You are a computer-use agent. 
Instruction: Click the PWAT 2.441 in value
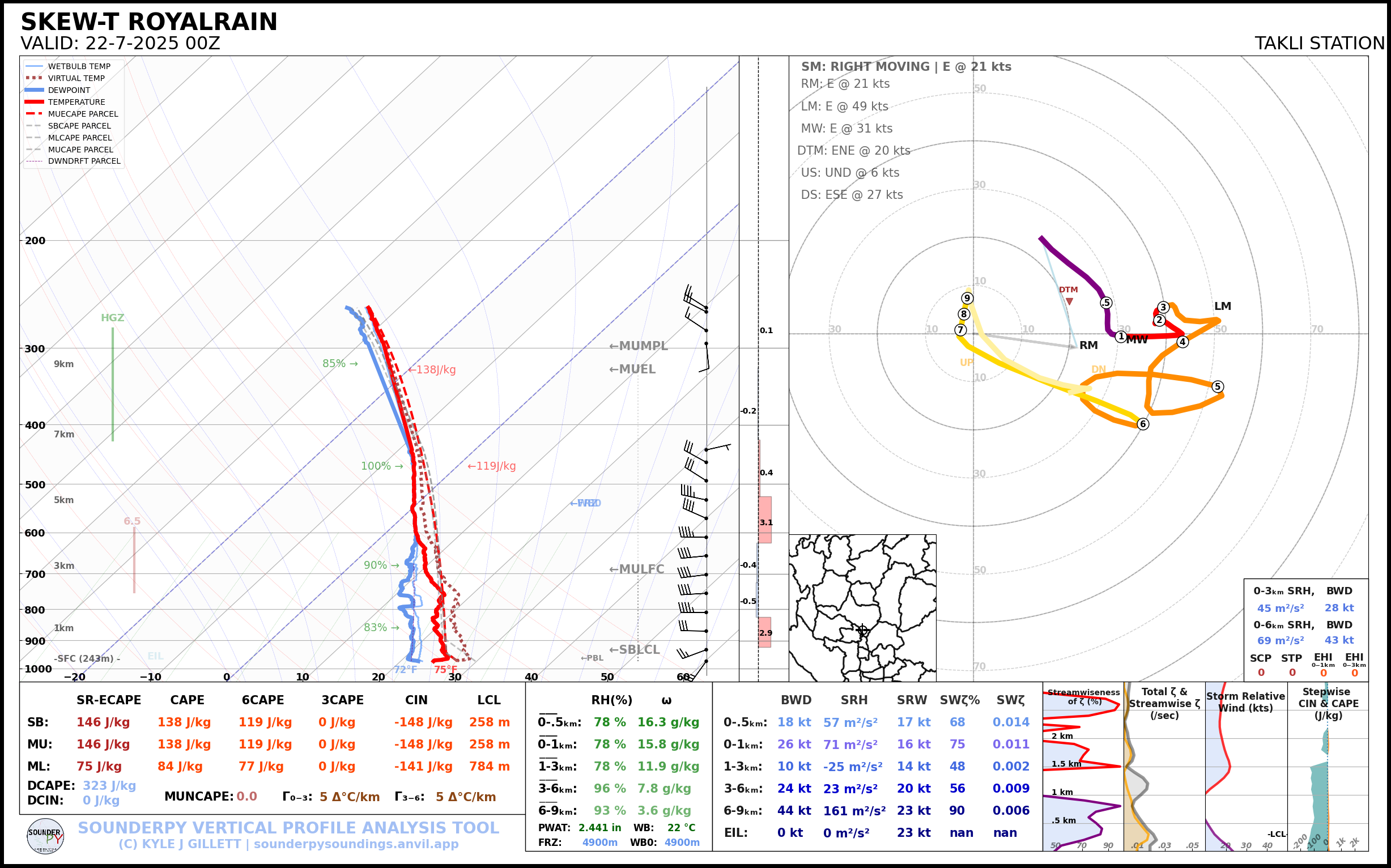point(599,828)
